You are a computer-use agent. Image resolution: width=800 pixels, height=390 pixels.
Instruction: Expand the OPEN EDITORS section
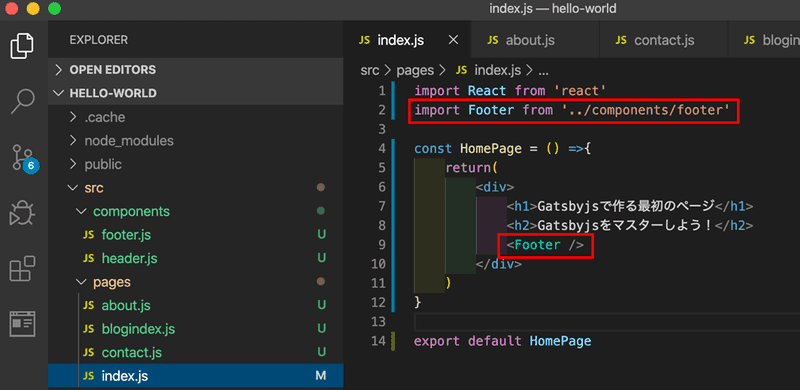[195, 69]
